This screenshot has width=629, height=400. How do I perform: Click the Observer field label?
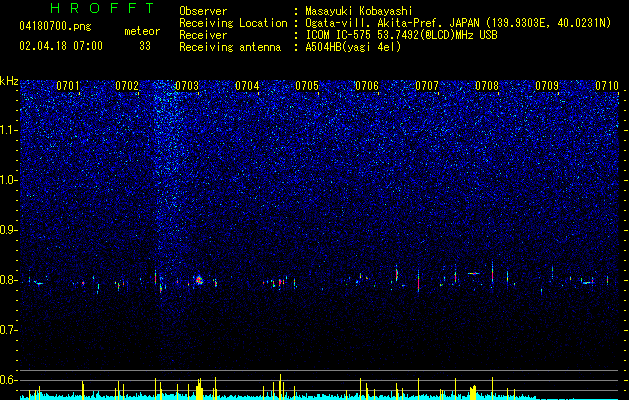pos(203,11)
